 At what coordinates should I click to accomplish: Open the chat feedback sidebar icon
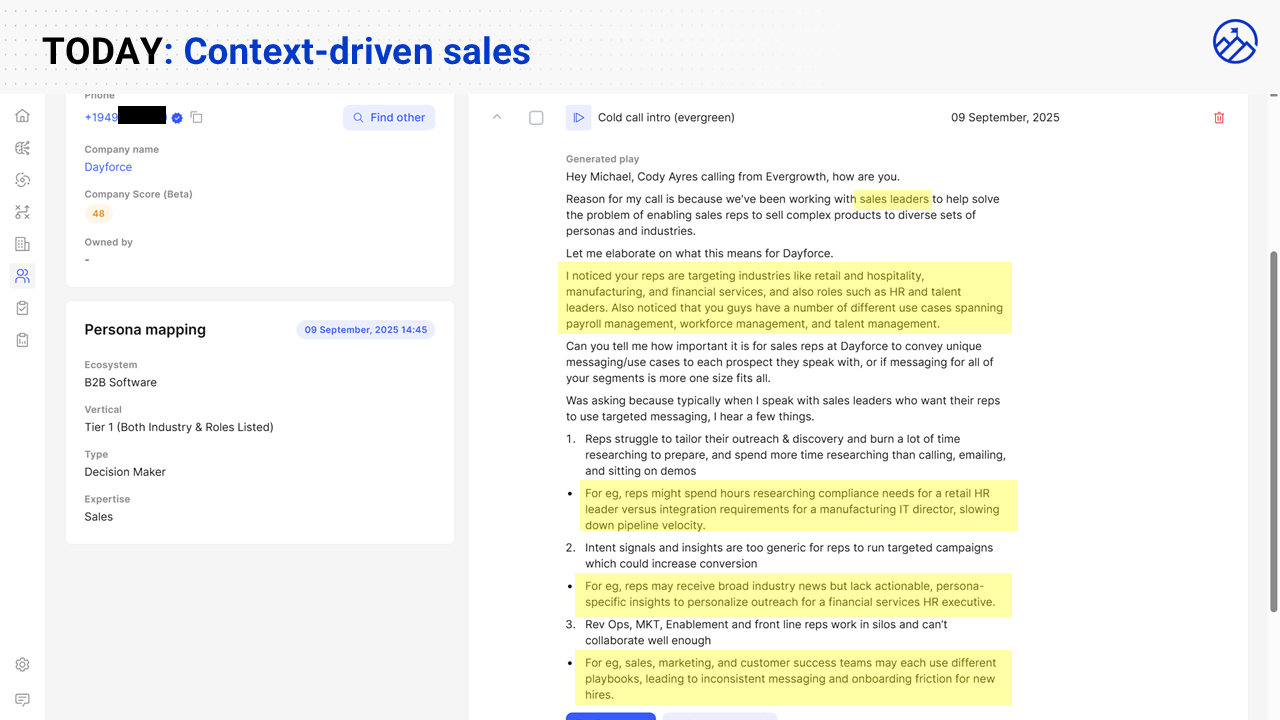pos(22,699)
